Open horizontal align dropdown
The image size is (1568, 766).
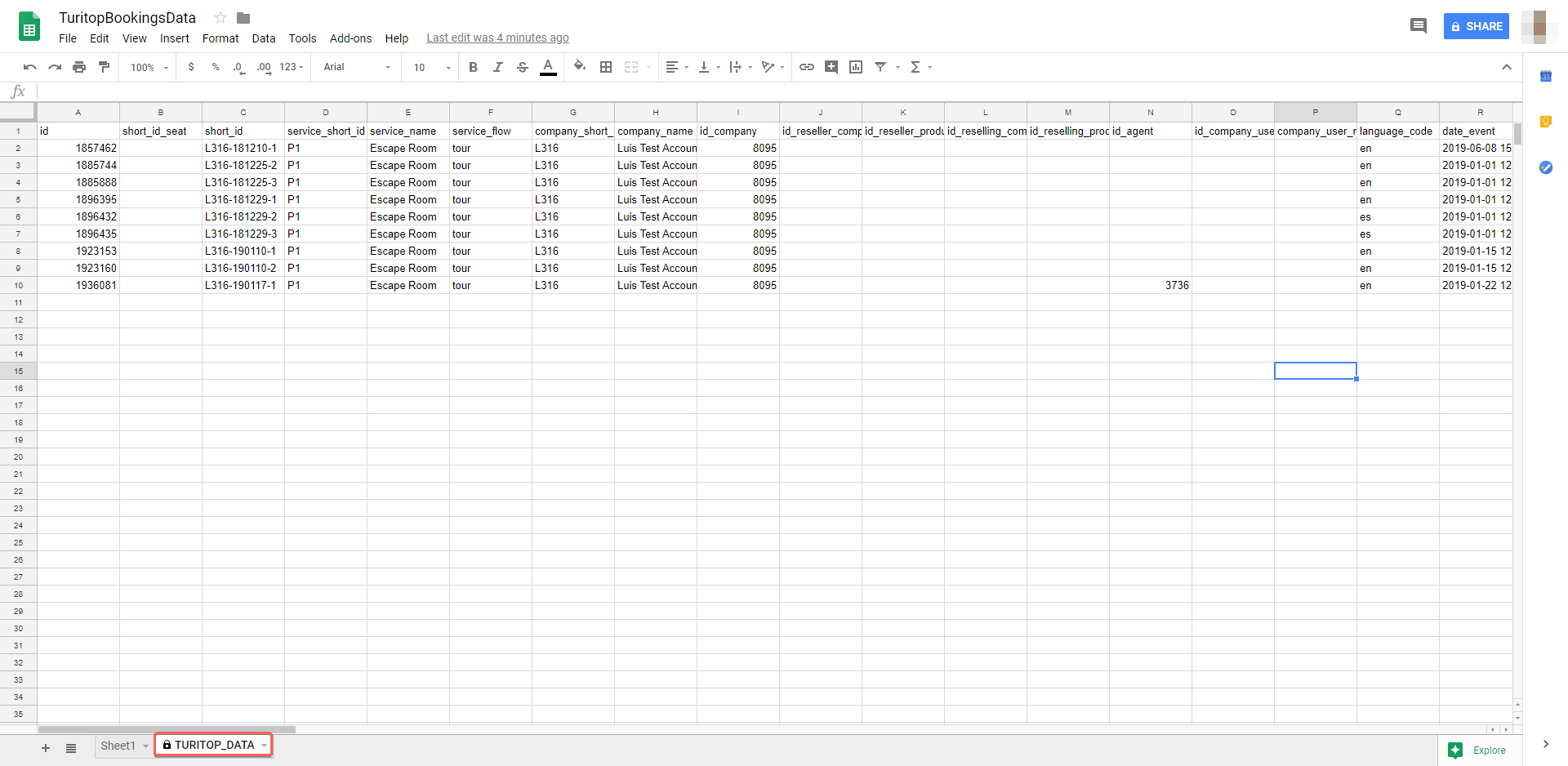pyautogui.click(x=677, y=67)
